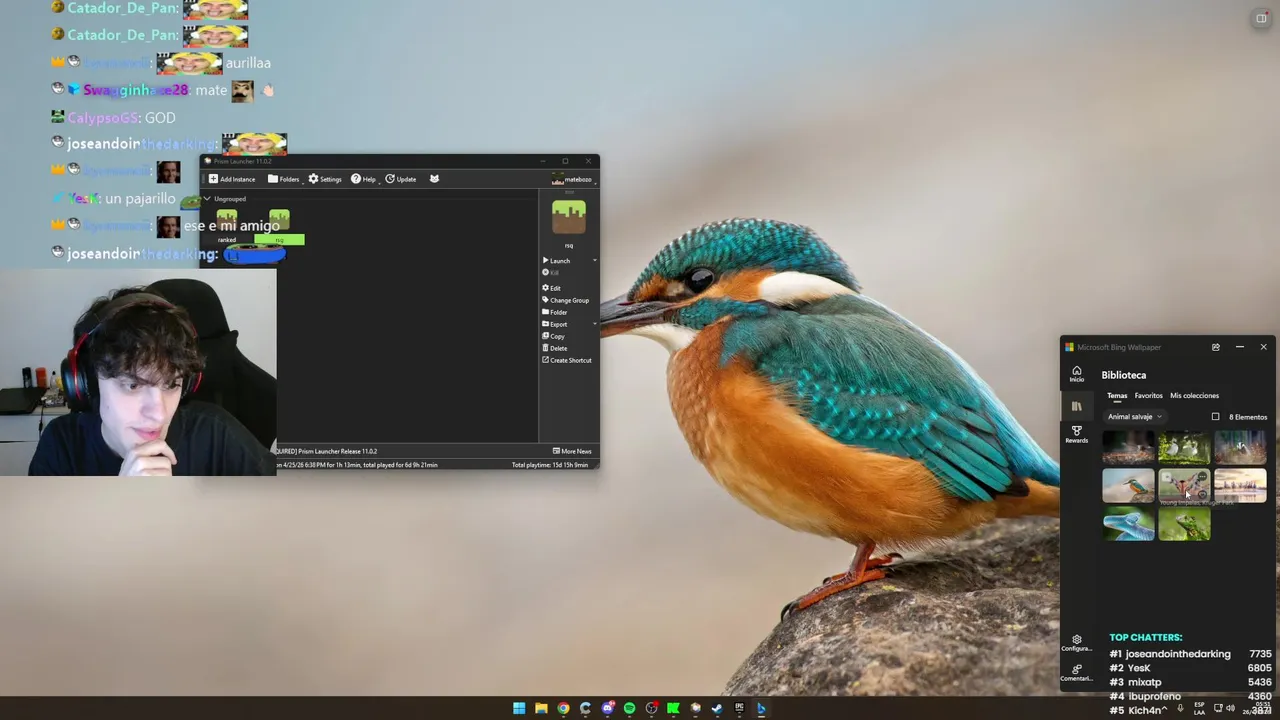1280x720 pixels.
Task: Open the Biblioteca library sidebar icon
Action: click(x=1076, y=406)
